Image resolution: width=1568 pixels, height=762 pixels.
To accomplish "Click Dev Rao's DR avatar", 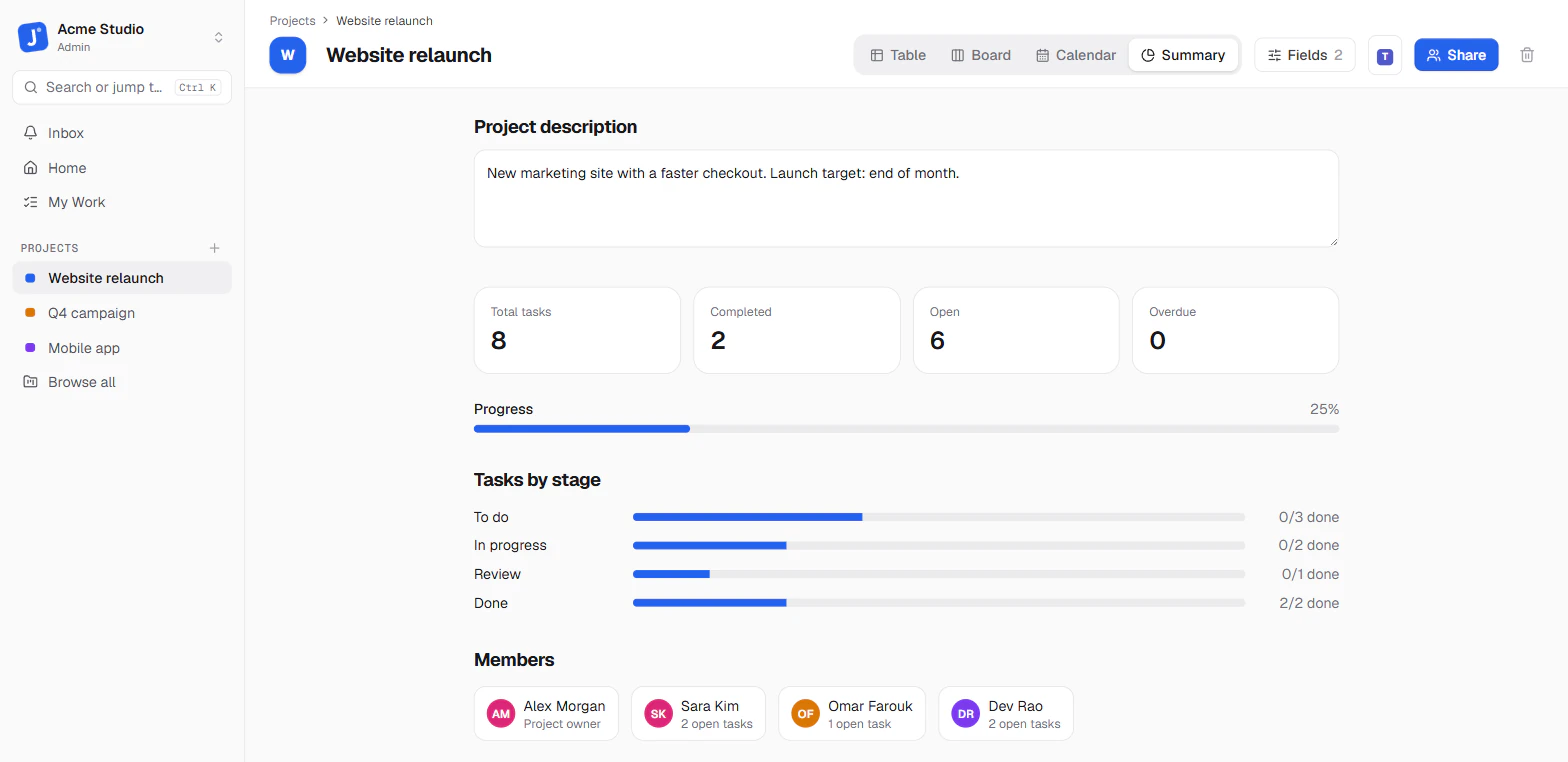I will (965, 714).
